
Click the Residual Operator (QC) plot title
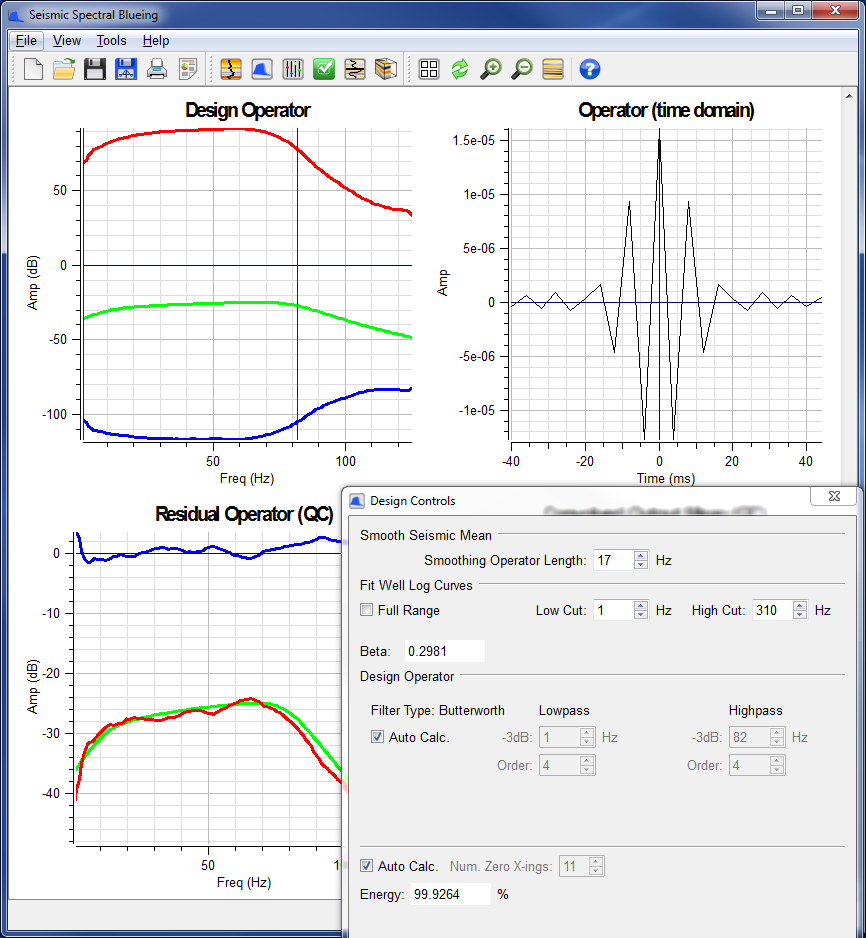(x=244, y=514)
